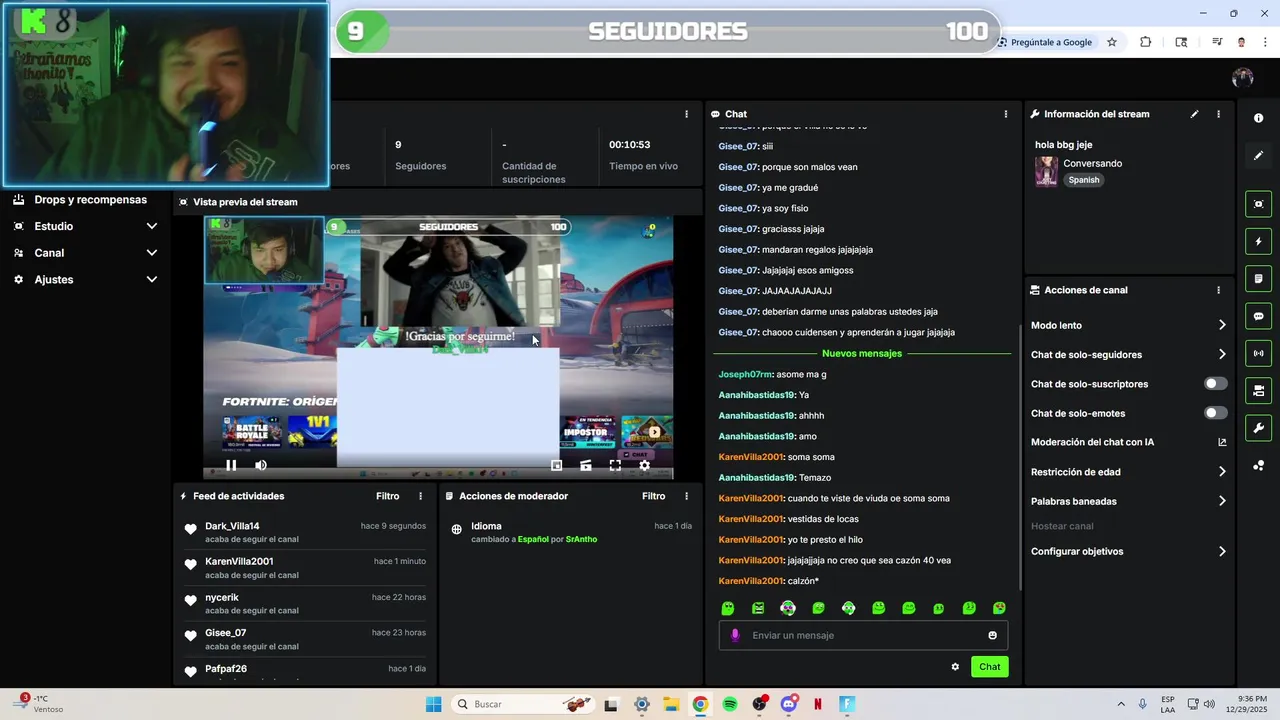Bookmark this page with the star icon
This screenshot has height=720, width=1280.
pos(1112,42)
